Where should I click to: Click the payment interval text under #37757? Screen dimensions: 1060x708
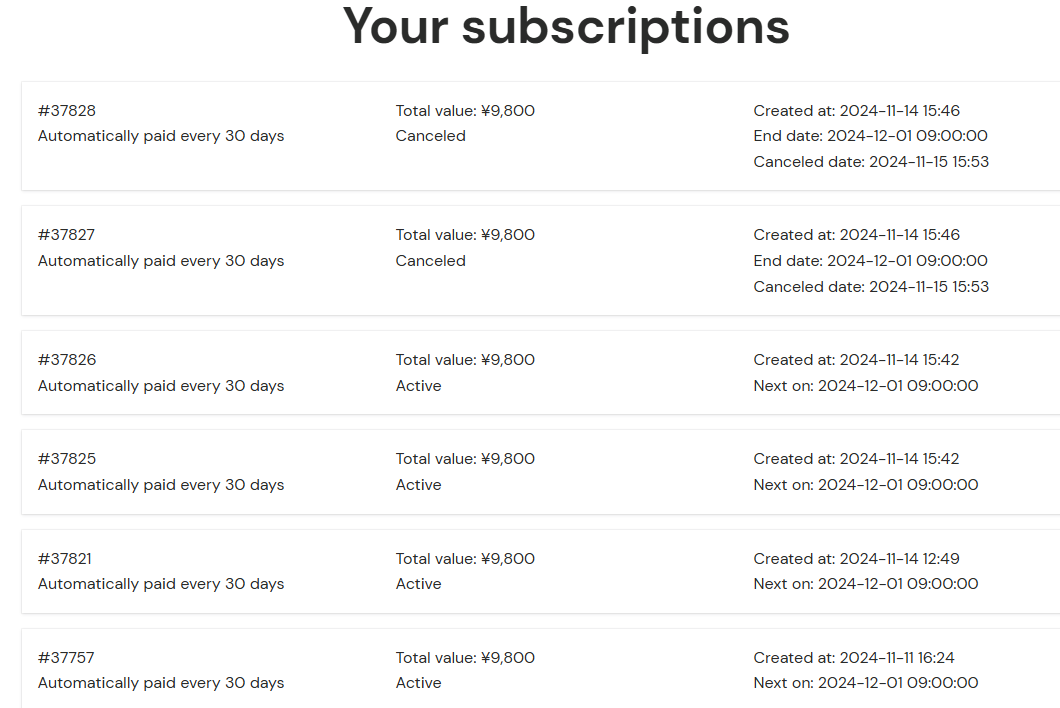tap(161, 683)
